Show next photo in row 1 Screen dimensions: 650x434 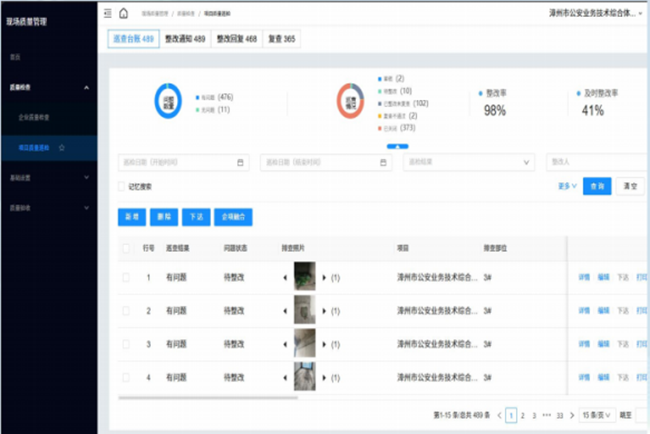click(x=324, y=278)
